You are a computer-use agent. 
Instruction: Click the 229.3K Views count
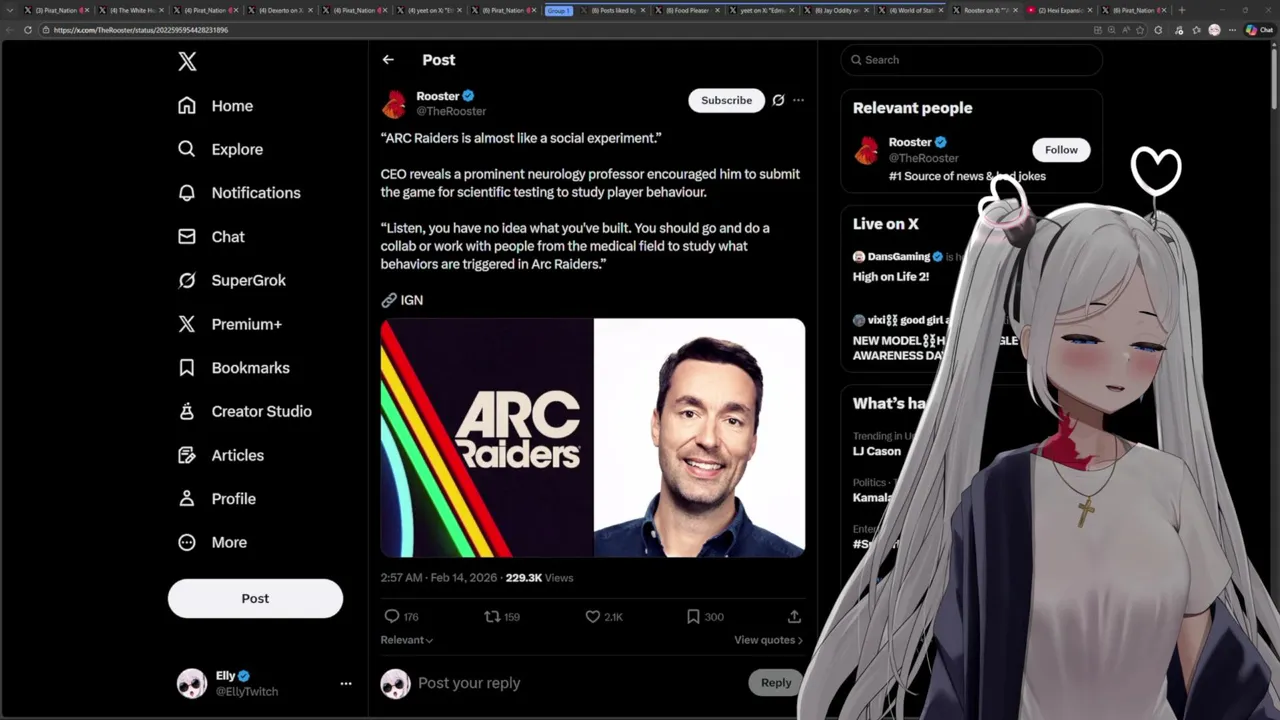tap(540, 578)
